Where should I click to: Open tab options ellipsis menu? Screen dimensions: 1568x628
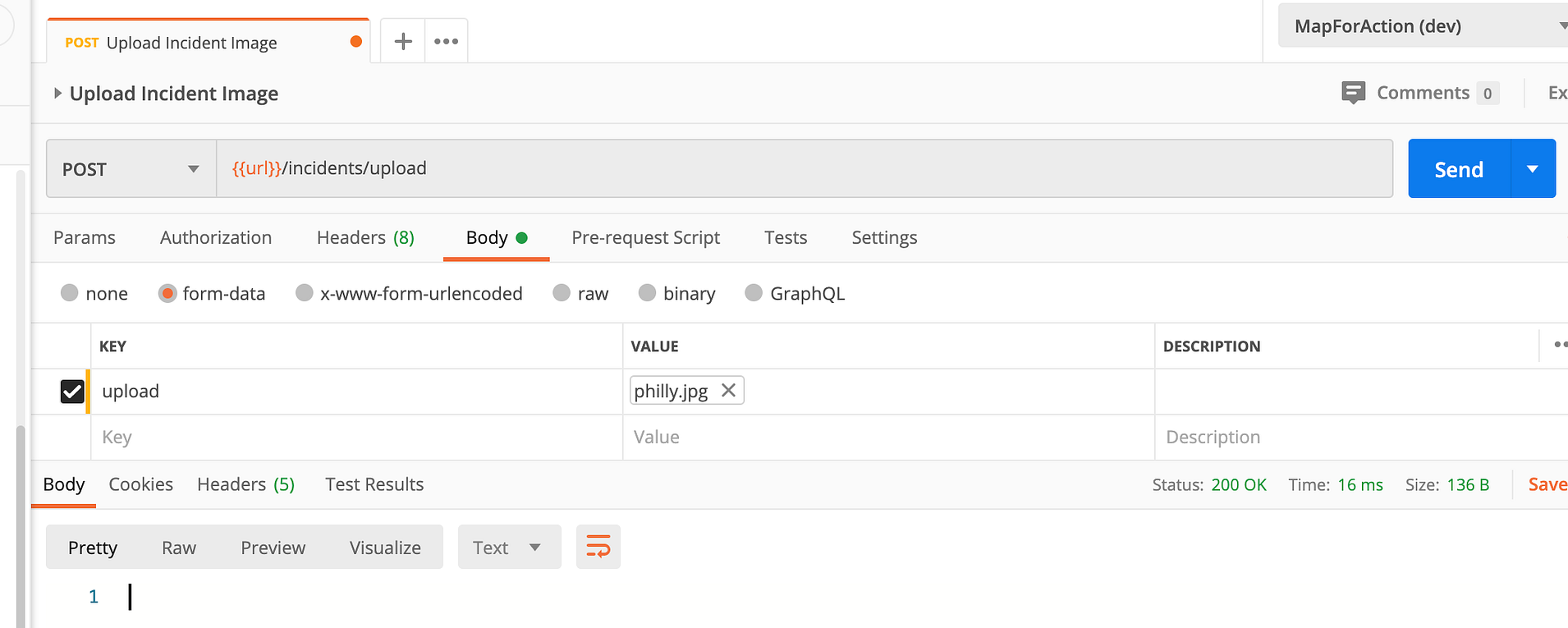coord(446,41)
